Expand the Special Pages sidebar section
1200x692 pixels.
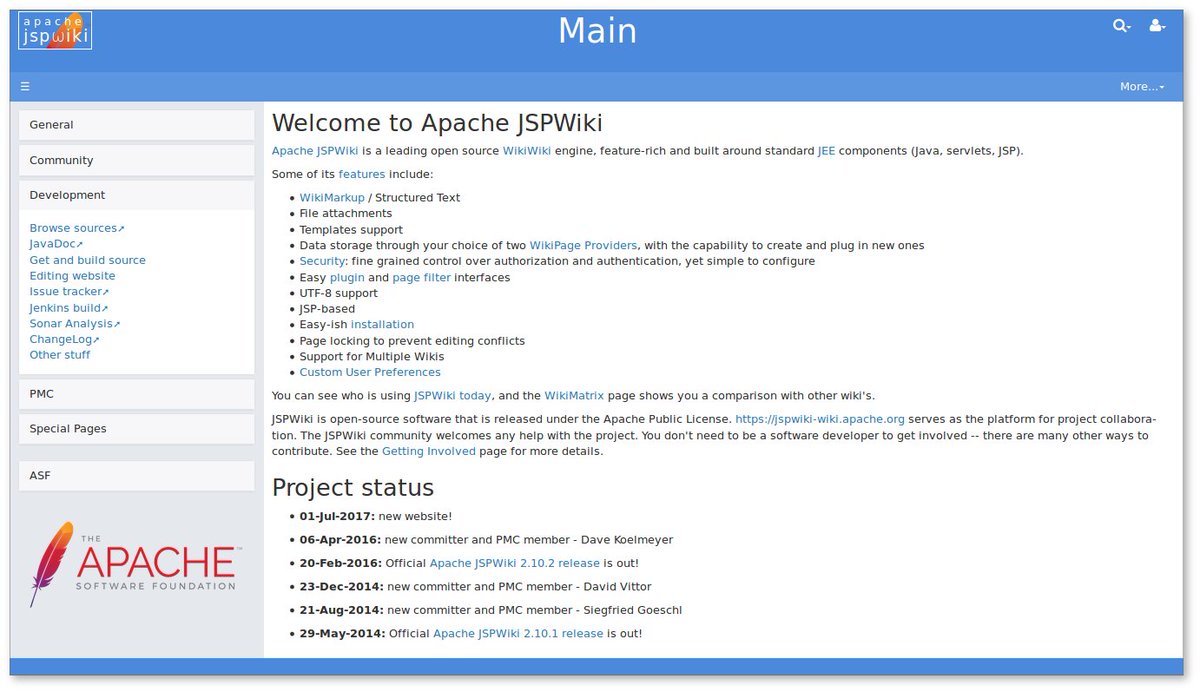(x=137, y=429)
